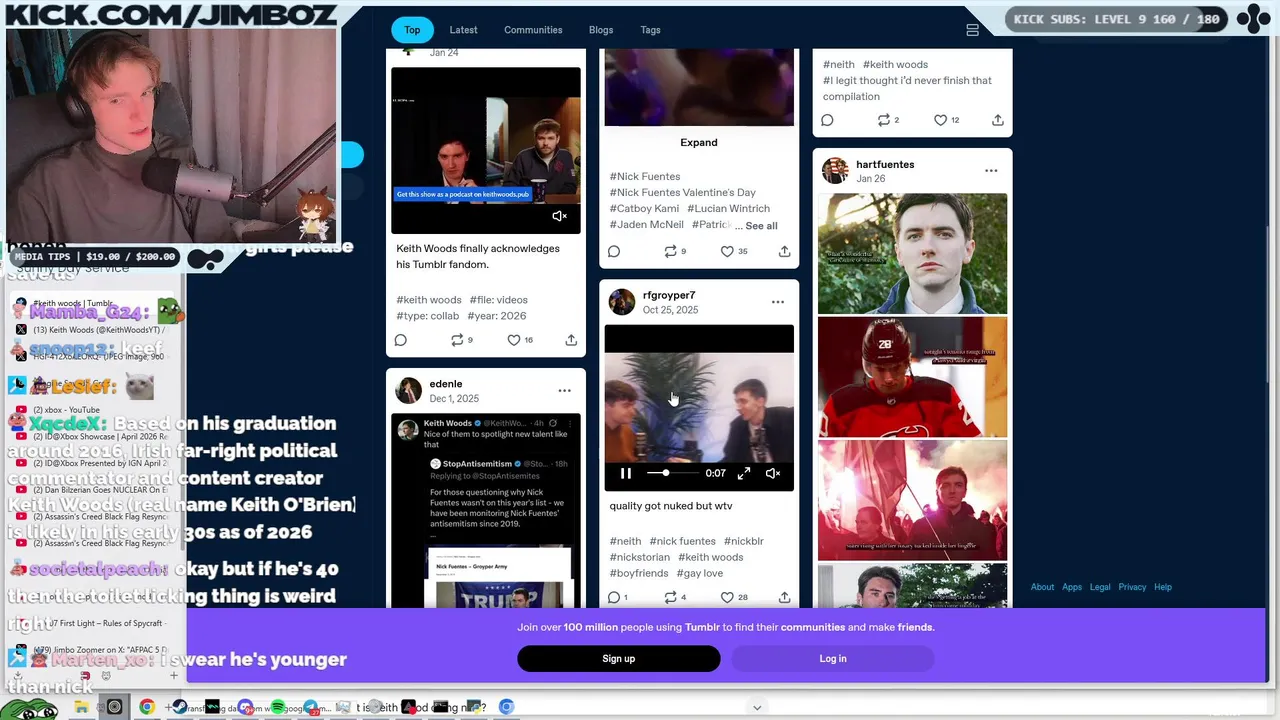The width and height of the screenshot is (1280, 720).
Task: Click hartfuentes avatar
Action: pos(835,171)
